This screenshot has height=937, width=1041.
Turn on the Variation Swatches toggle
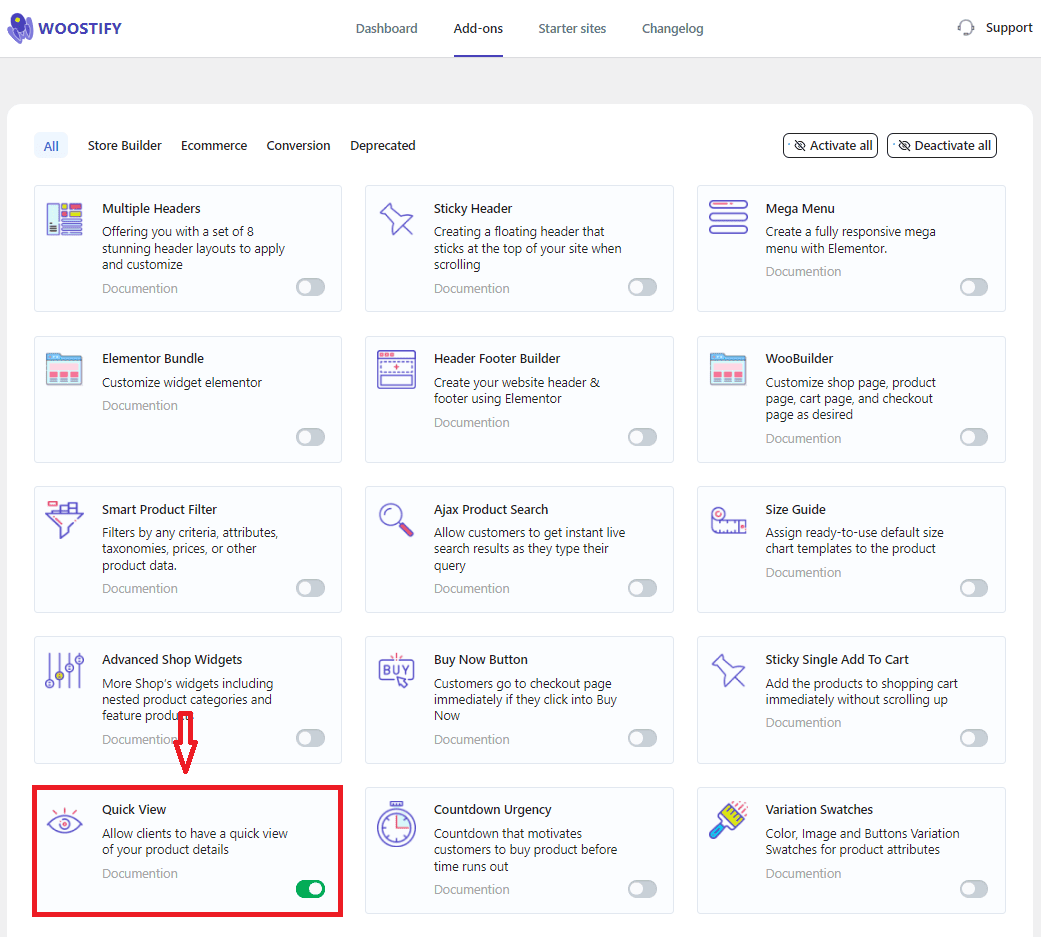point(974,889)
